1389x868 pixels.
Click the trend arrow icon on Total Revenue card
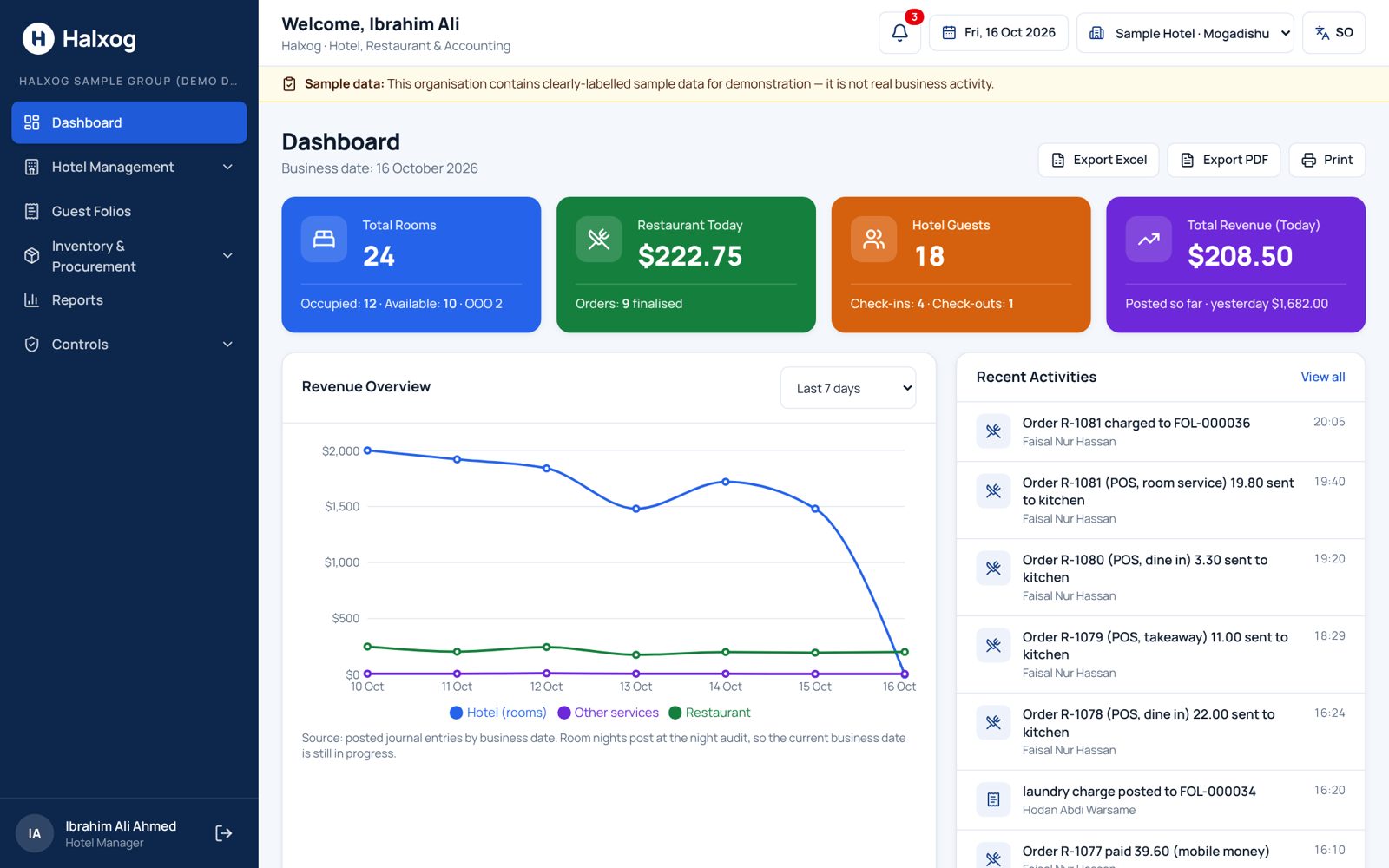point(1149,239)
